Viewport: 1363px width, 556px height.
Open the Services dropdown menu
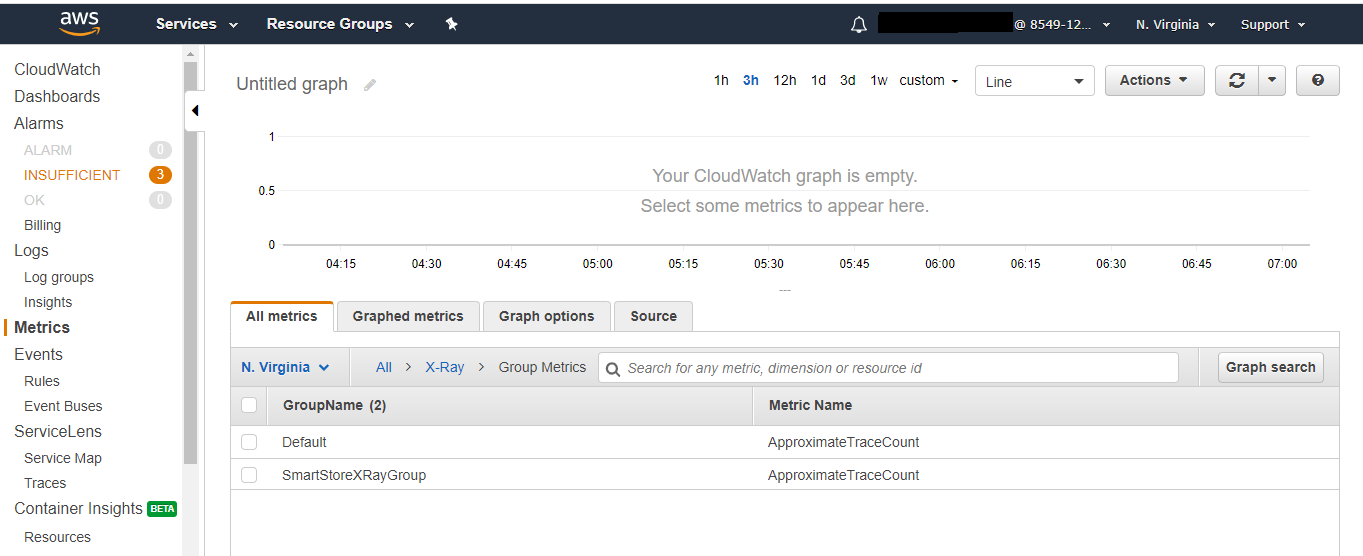pyautogui.click(x=197, y=24)
